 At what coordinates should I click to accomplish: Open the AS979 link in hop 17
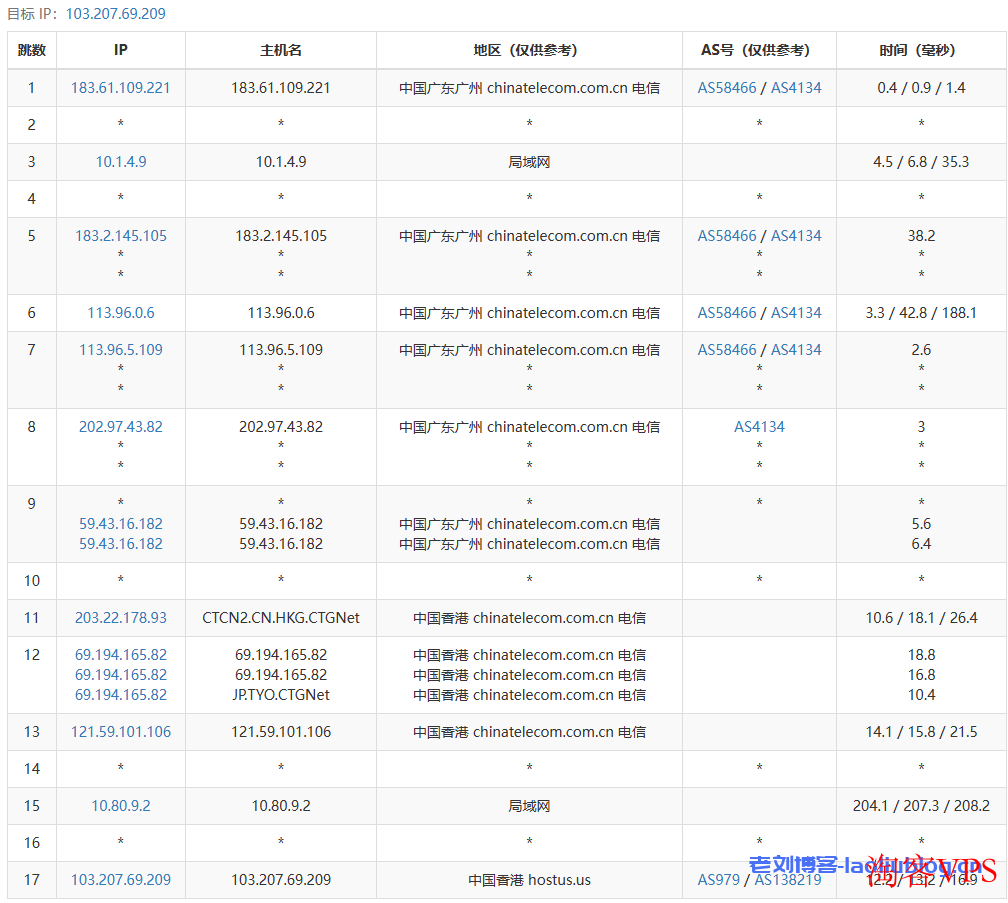point(719,880)
